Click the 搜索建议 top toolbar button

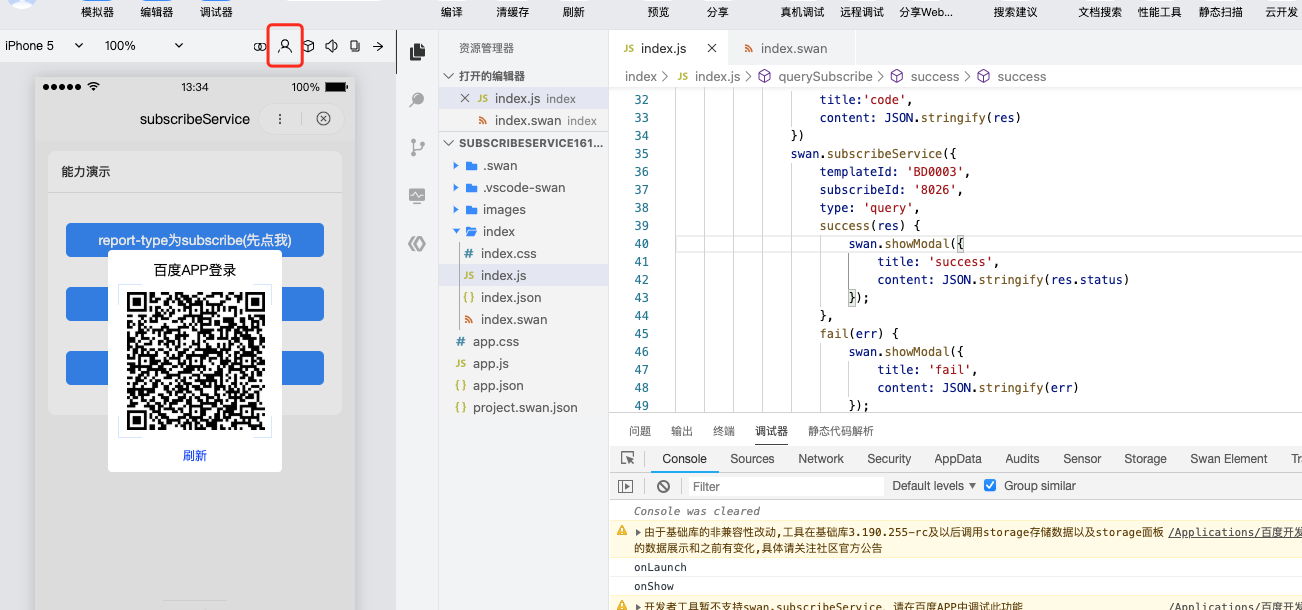[1015, 13]
